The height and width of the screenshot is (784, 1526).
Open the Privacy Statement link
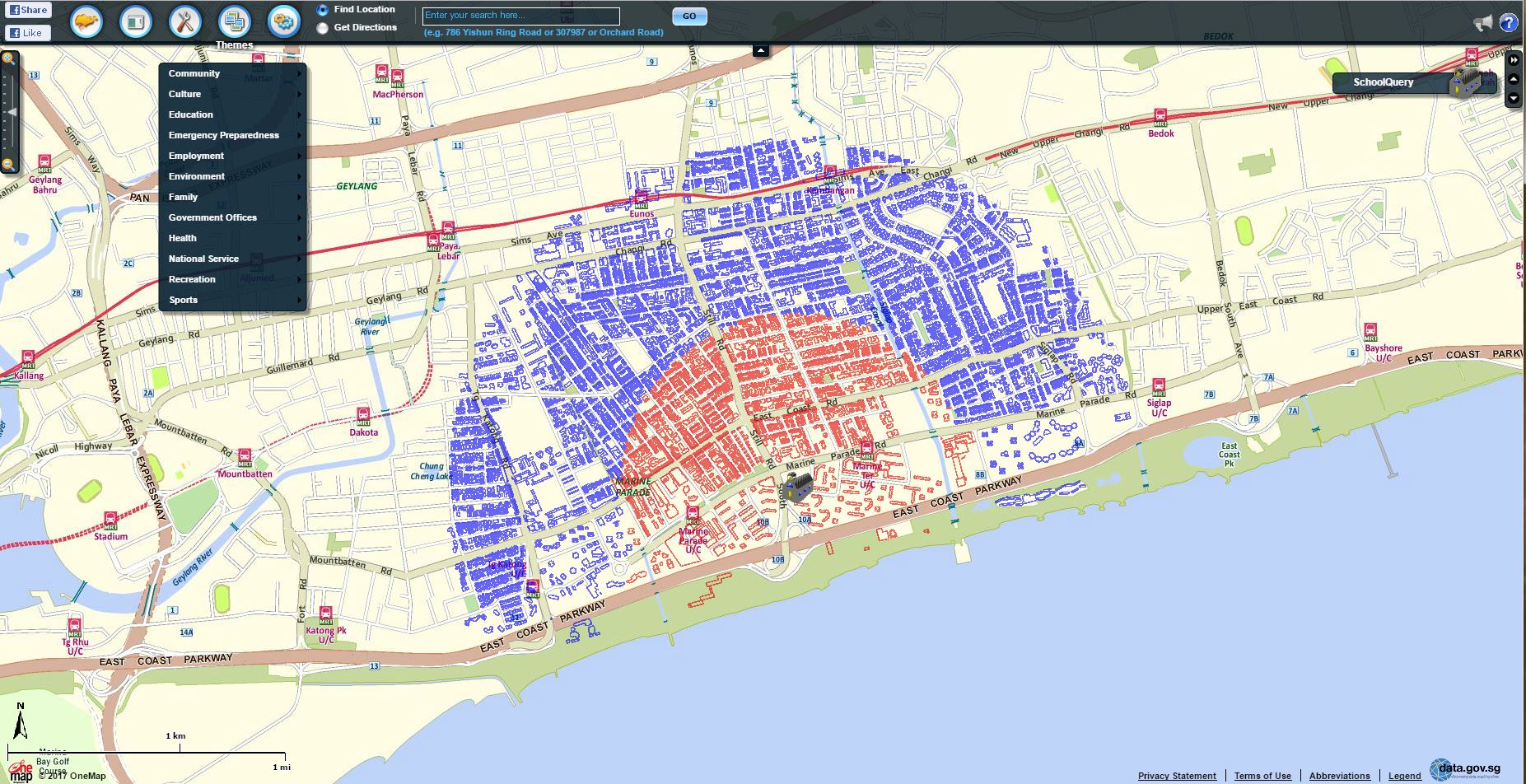pos(1177,776)
